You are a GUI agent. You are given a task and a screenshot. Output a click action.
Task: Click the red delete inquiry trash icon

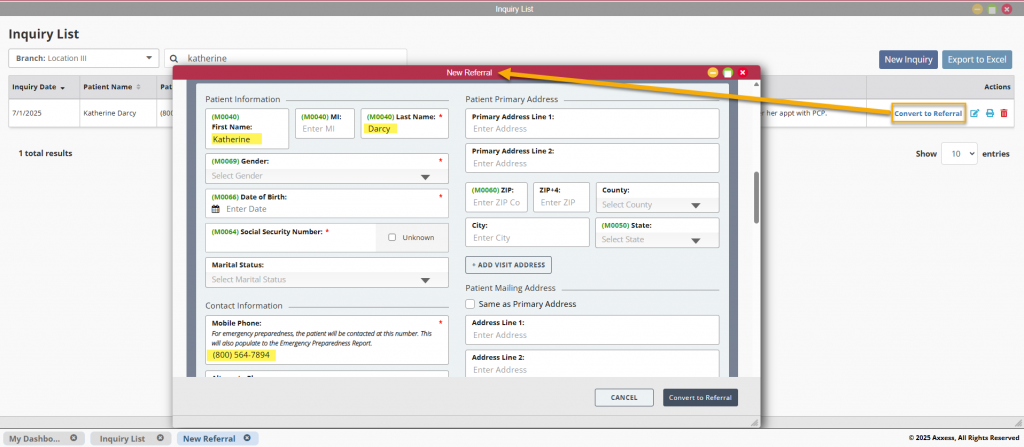click(x=1004, y=114)
